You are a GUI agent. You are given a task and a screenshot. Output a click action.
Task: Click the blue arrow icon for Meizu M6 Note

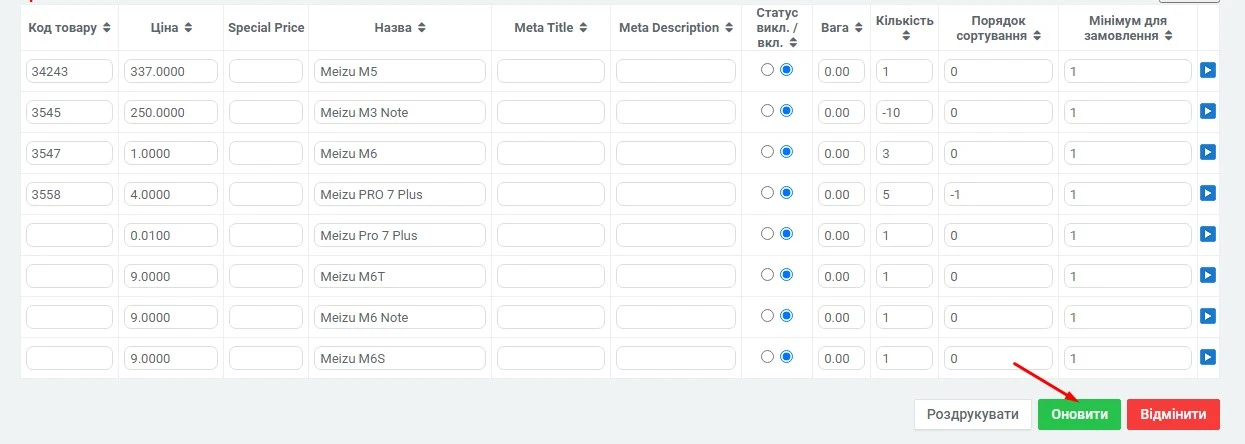1208,316
